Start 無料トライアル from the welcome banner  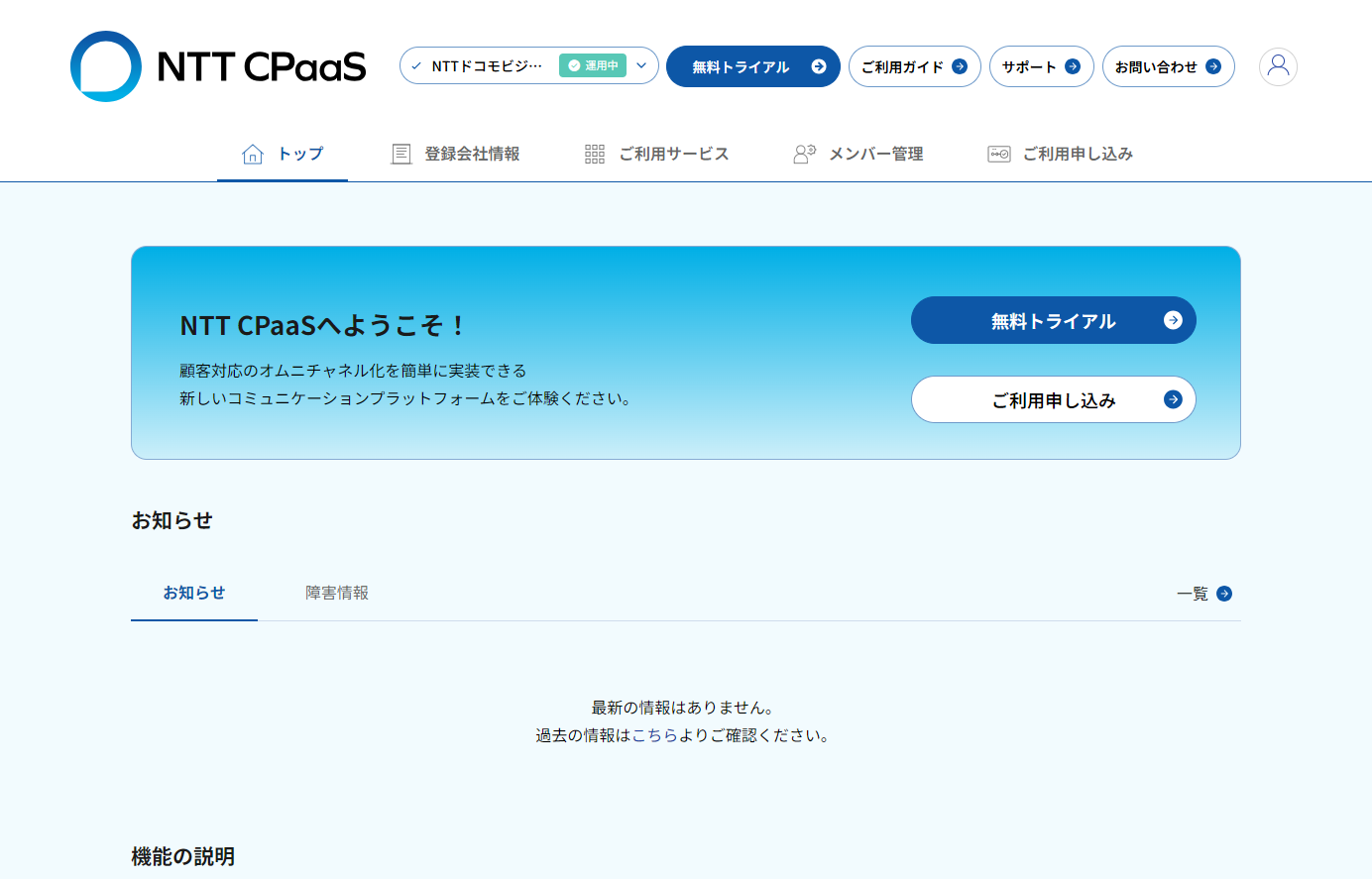point(1054,320)
